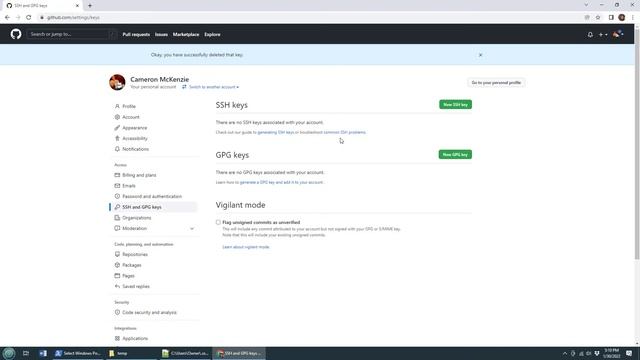Open Appearance settings text
640x360 pixels.
point(135,128)
